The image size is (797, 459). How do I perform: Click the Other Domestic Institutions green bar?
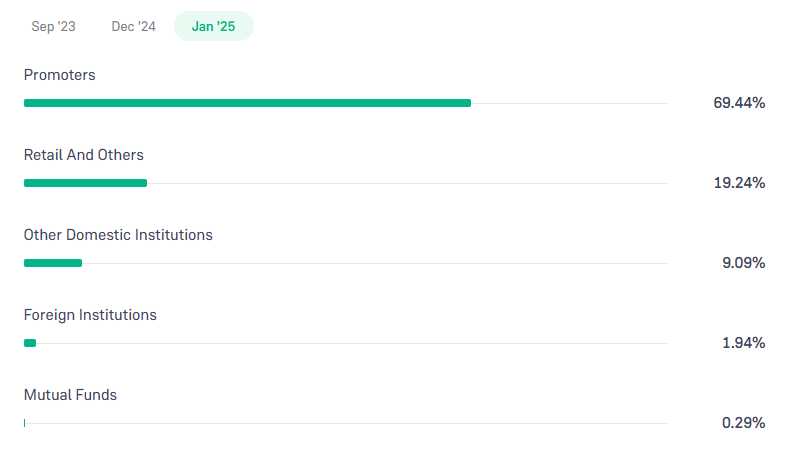point(53,263)
